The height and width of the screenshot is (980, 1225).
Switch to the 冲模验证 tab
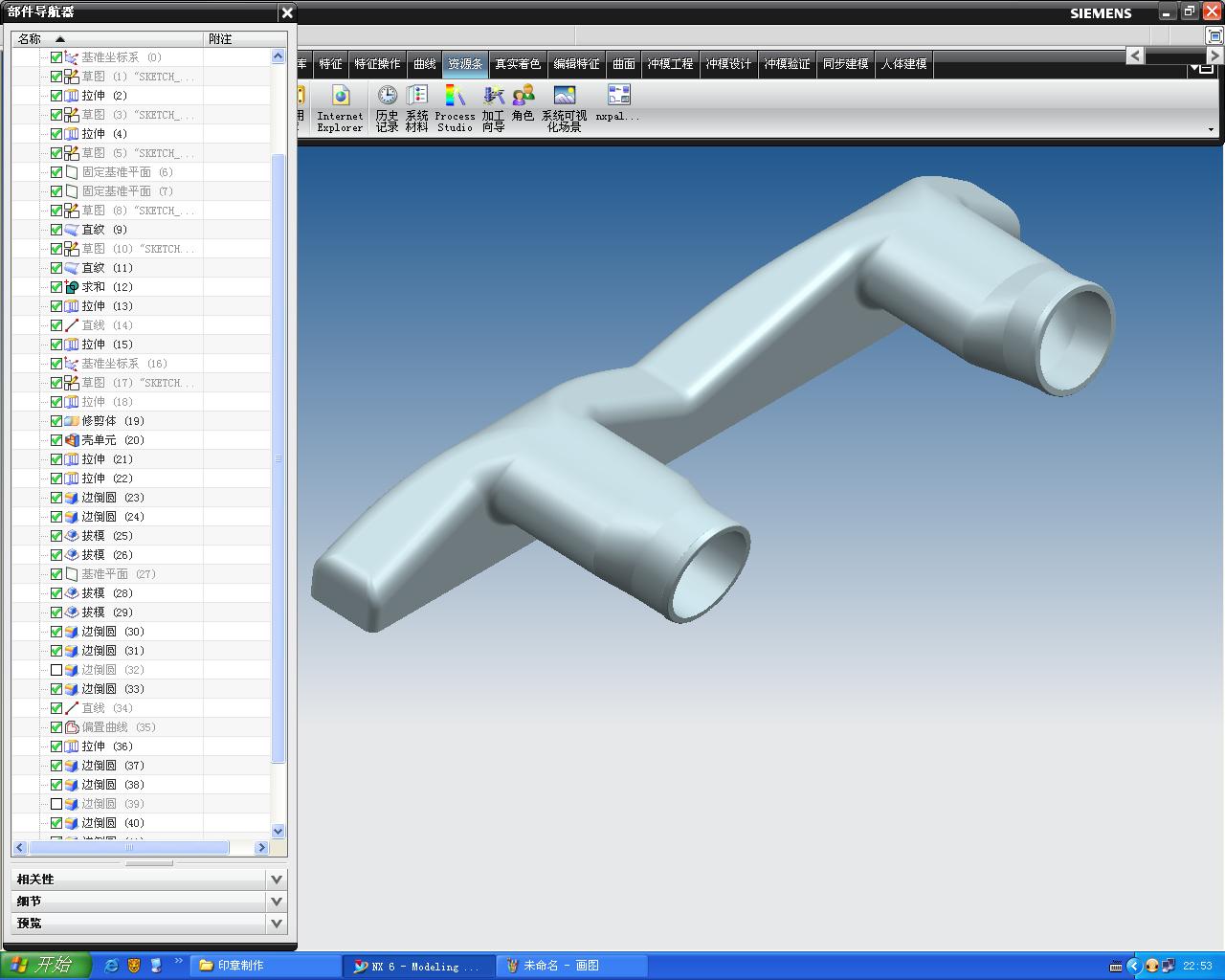(x=787, y=64)
